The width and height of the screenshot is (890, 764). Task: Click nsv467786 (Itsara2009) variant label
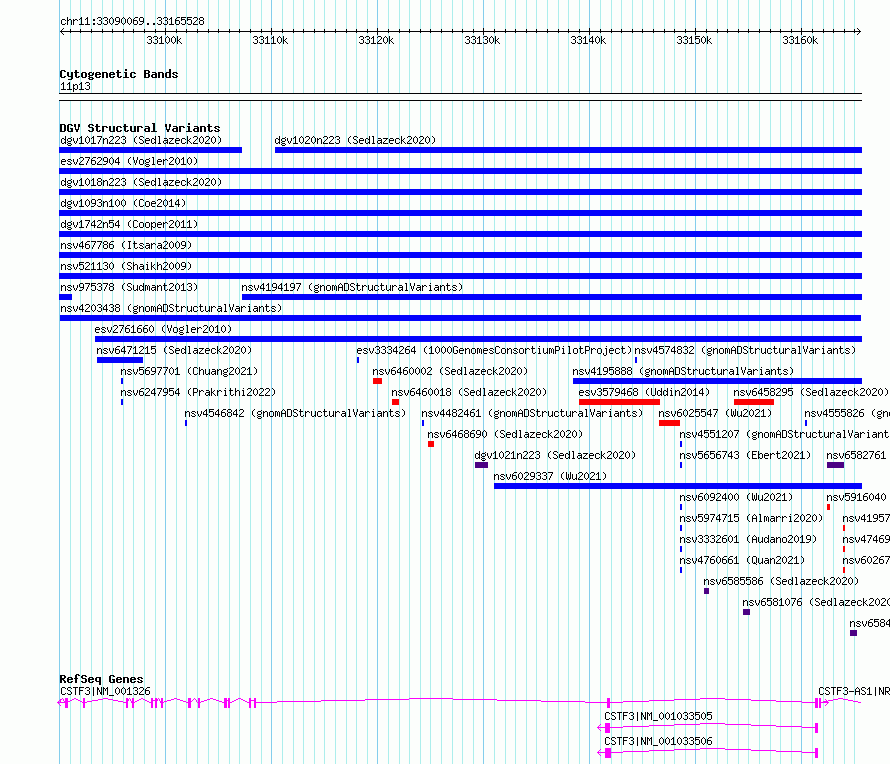[x=126, y=245]
